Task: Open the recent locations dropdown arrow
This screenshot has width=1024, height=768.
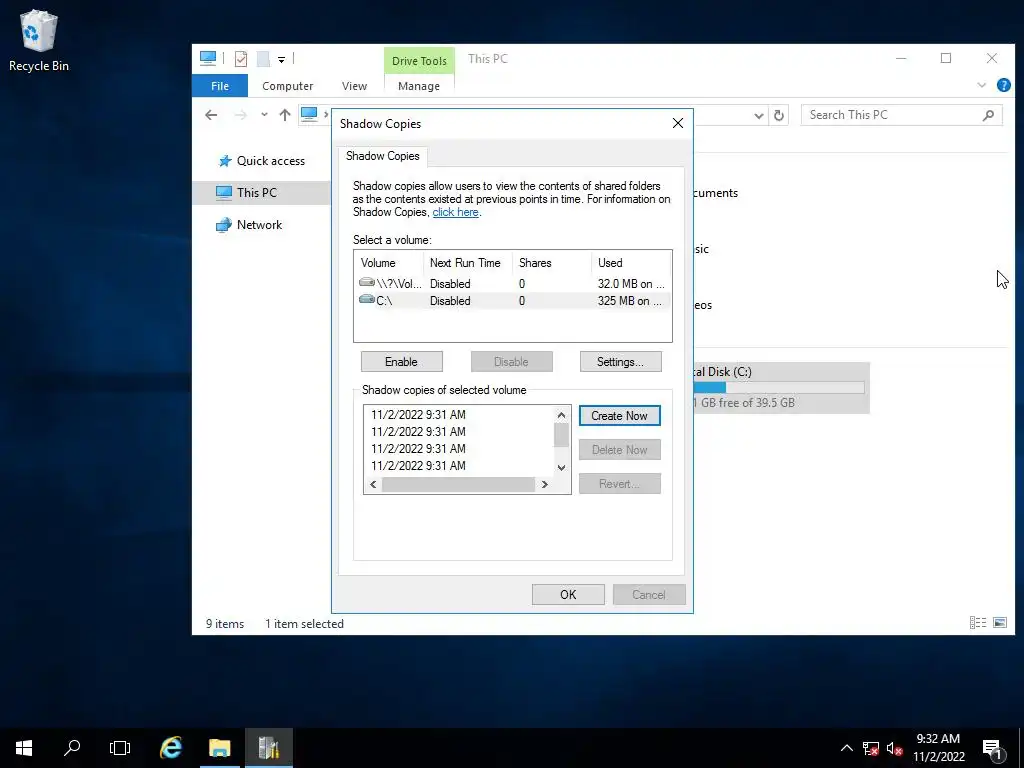Action: click(x=264, y=115)
